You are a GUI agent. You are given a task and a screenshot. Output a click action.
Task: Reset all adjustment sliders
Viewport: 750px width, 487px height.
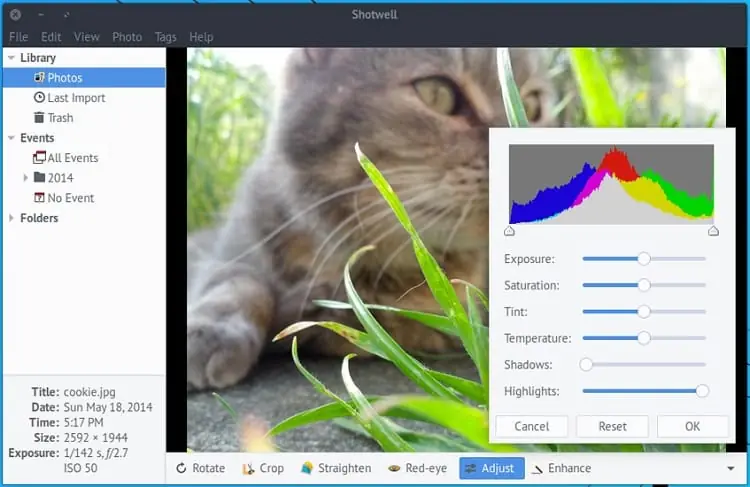pos(612,426)
